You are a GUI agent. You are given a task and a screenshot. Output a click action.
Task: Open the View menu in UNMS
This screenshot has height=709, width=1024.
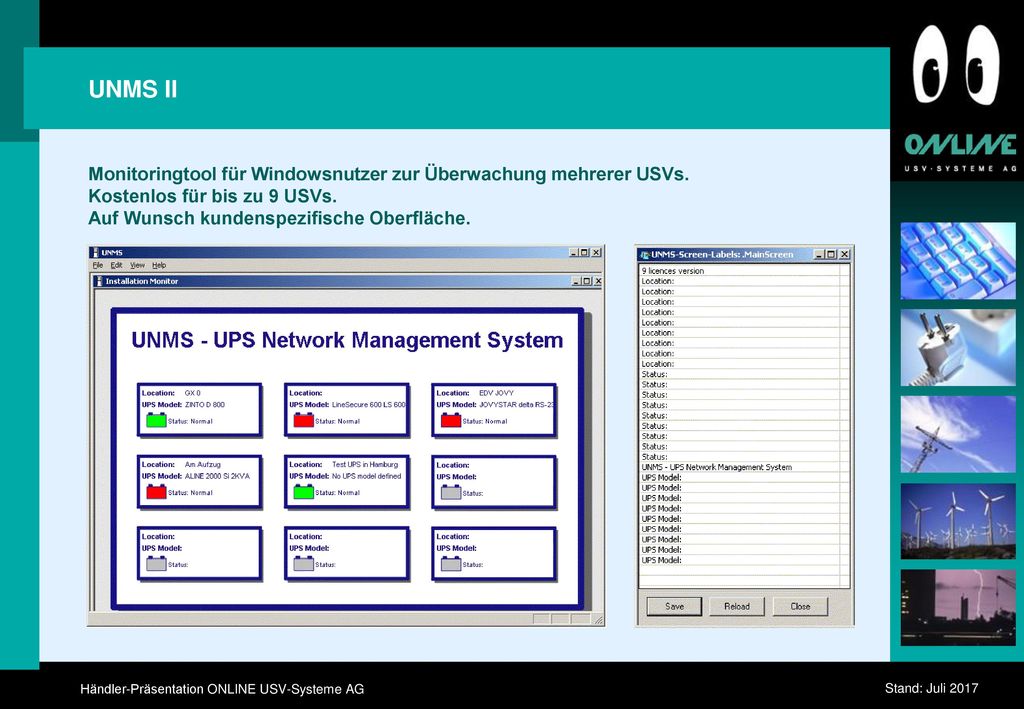click(137, 265)
